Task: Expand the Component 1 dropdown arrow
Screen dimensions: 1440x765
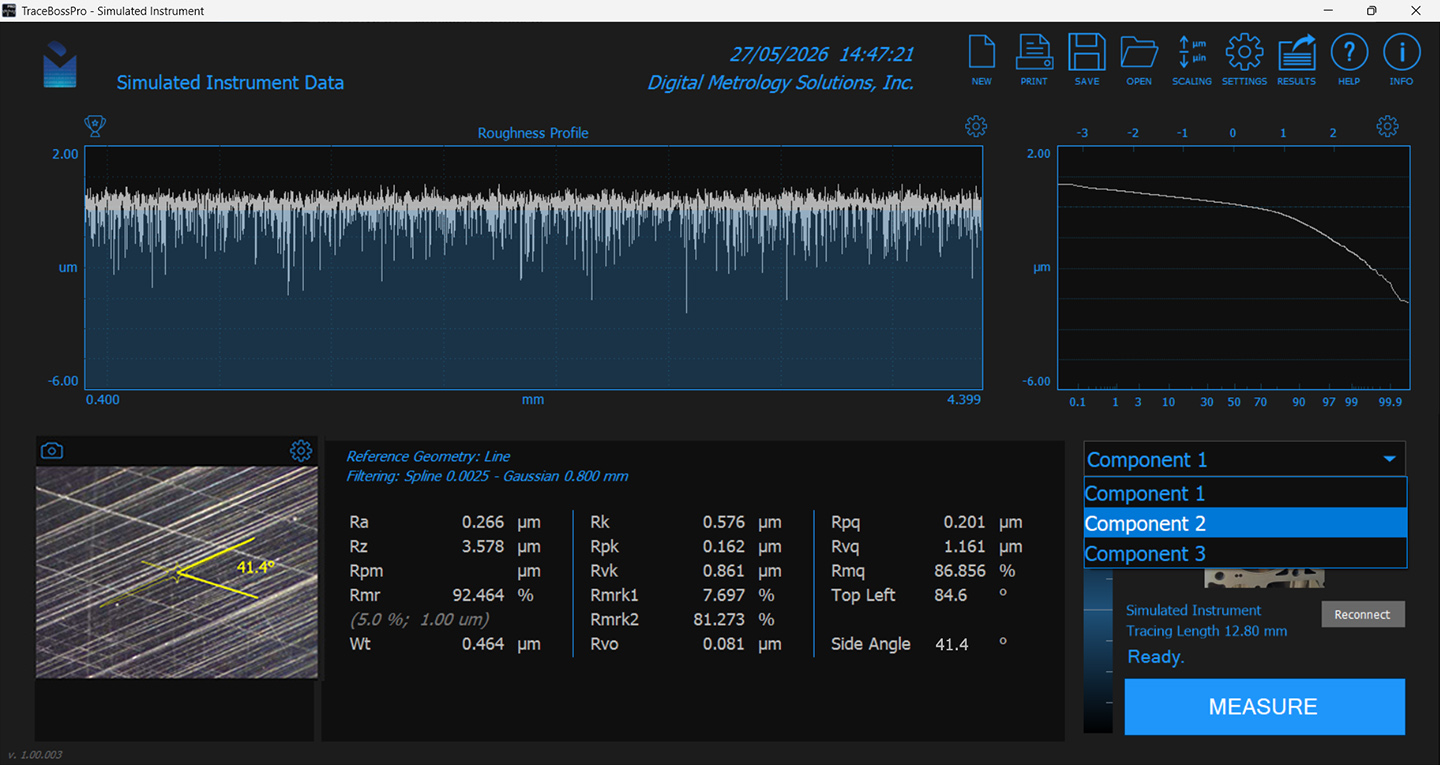Action: (x=1389, y=460)
